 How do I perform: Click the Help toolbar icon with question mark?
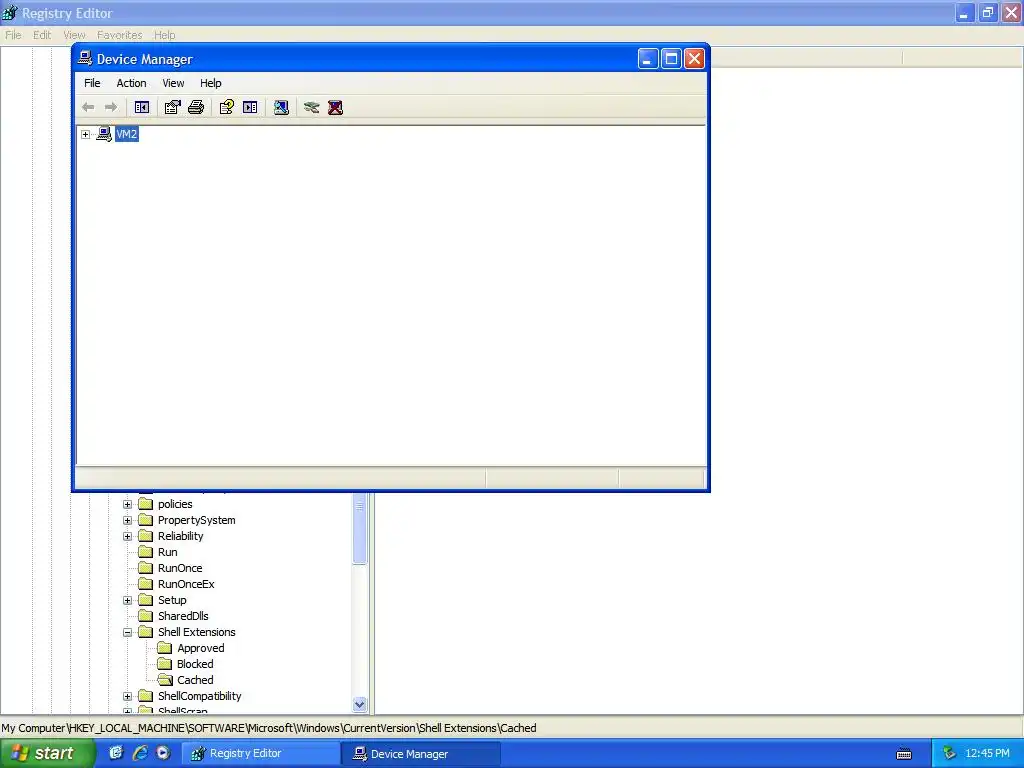pyautogui.click(x=227, y=107)
